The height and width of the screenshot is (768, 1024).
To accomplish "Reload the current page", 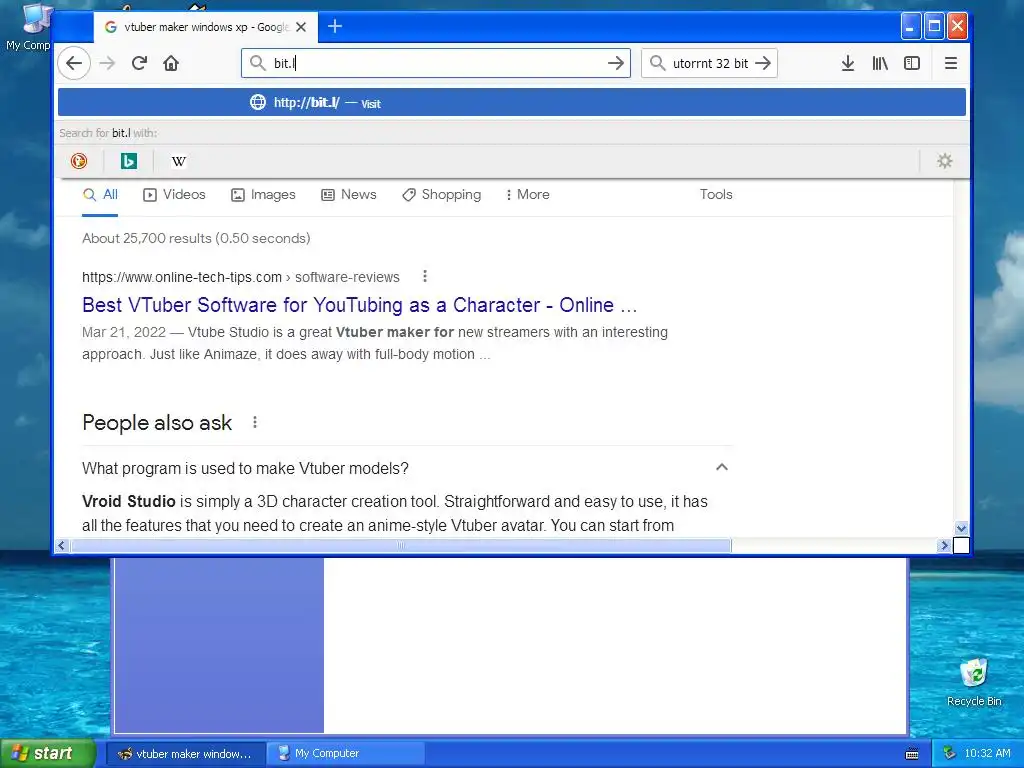I will click(139, 63).
